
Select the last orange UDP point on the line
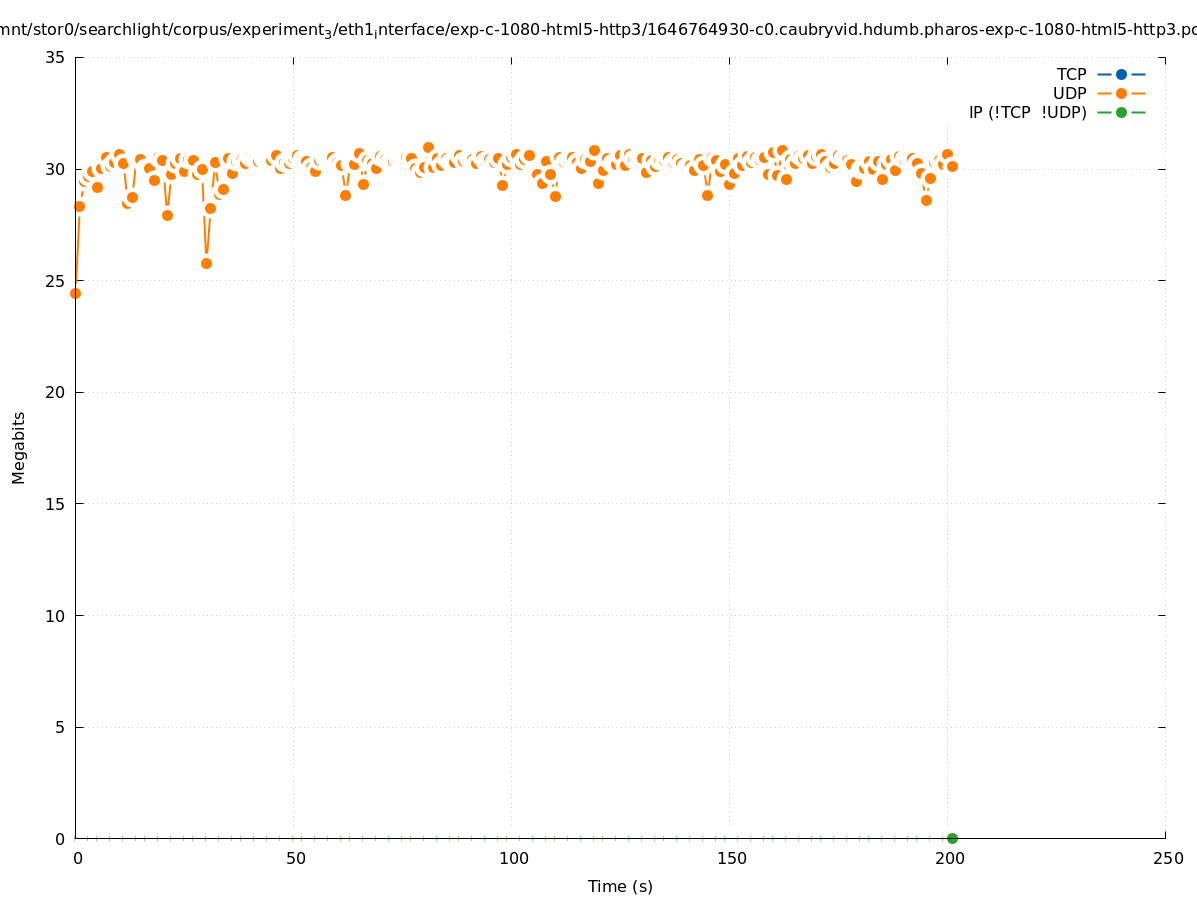952,166
